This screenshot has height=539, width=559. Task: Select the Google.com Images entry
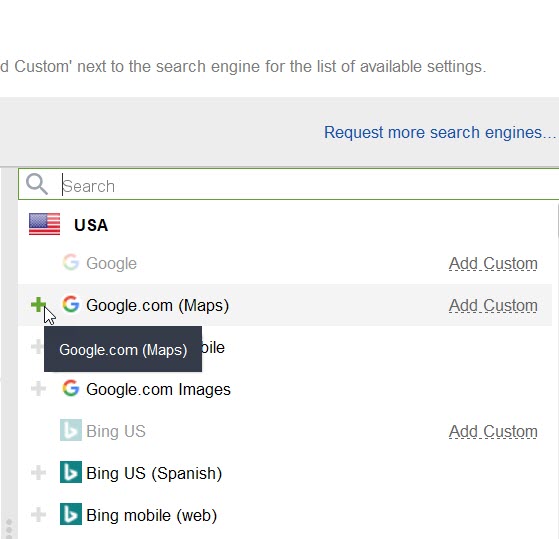pyautogui.click(x=158, y=389)
